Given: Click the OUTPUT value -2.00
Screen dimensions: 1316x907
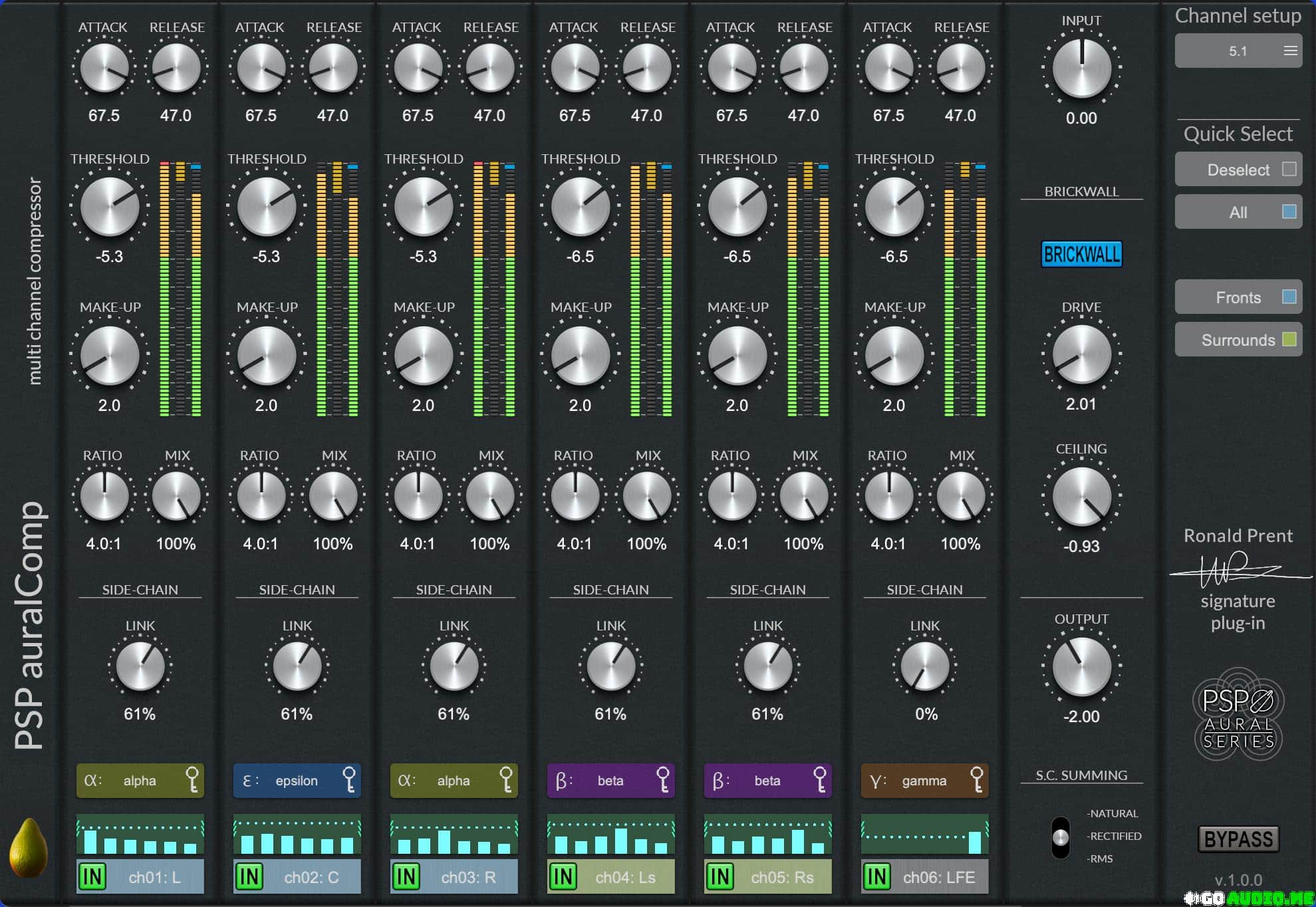Looking at the screenshot, I should tap(1081, 716).
